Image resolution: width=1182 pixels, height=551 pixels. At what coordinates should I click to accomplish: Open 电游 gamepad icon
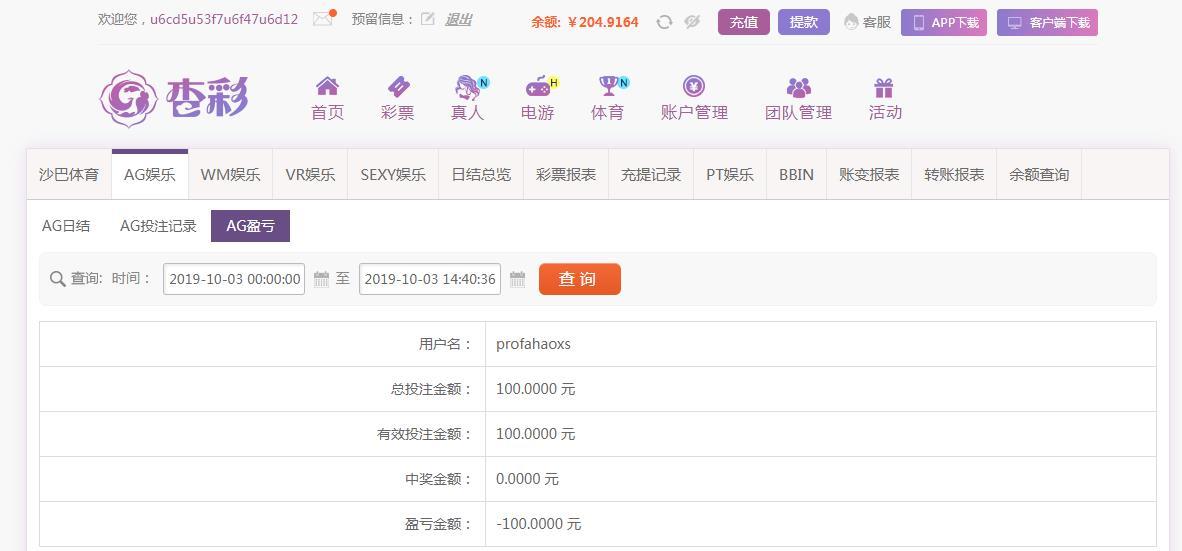click(x=538, y=87)
